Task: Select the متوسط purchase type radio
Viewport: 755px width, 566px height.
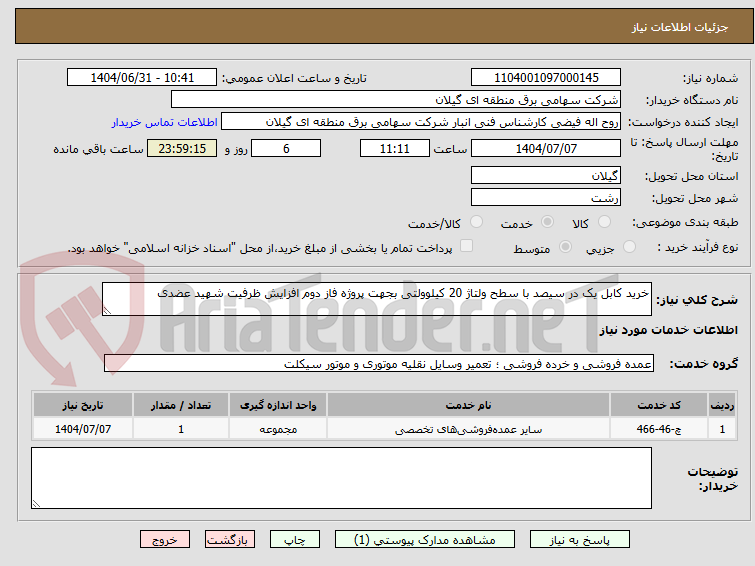Action: click(x=565, y=247)
